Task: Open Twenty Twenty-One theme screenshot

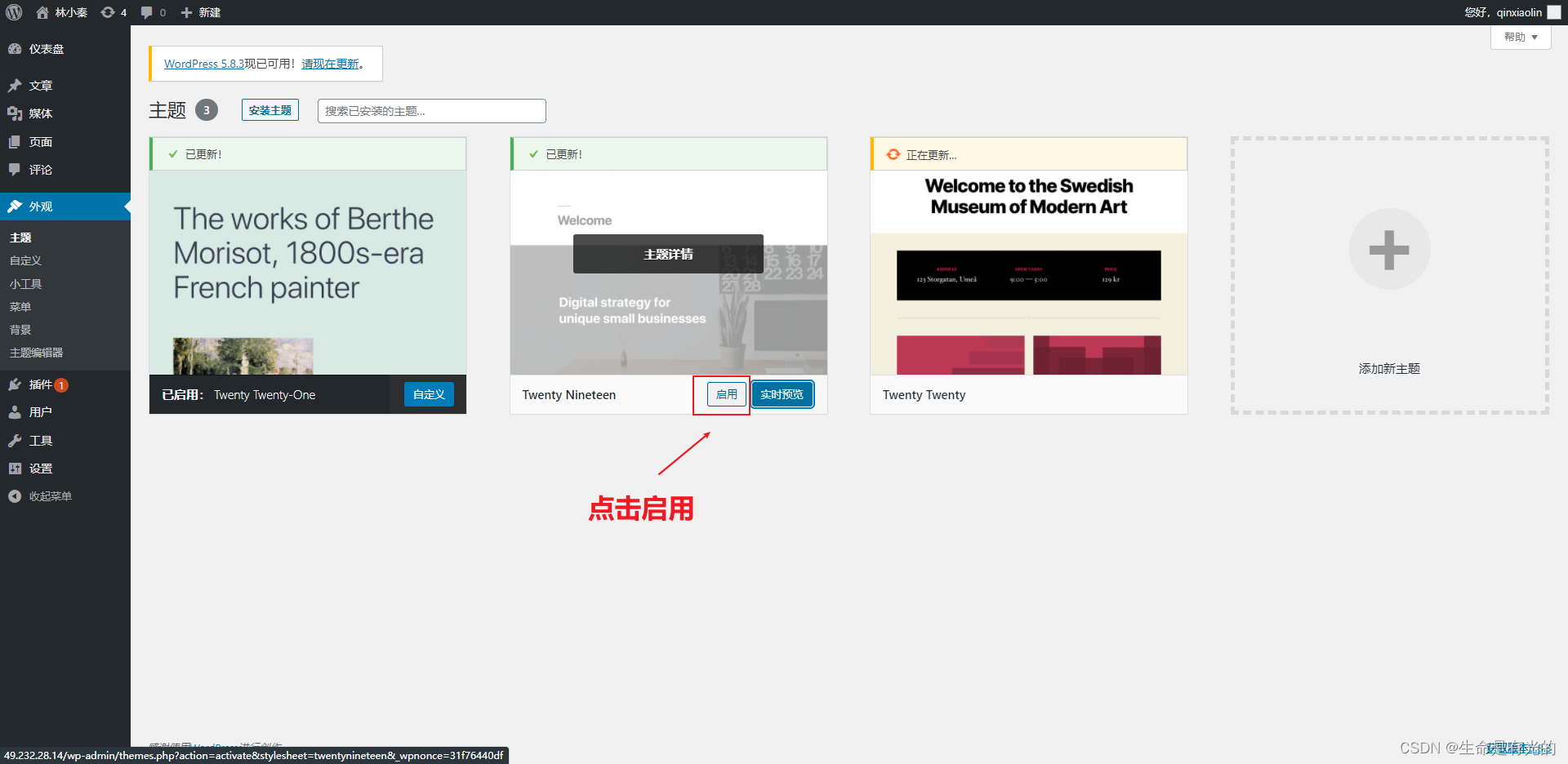Action: tap(308, 273)
